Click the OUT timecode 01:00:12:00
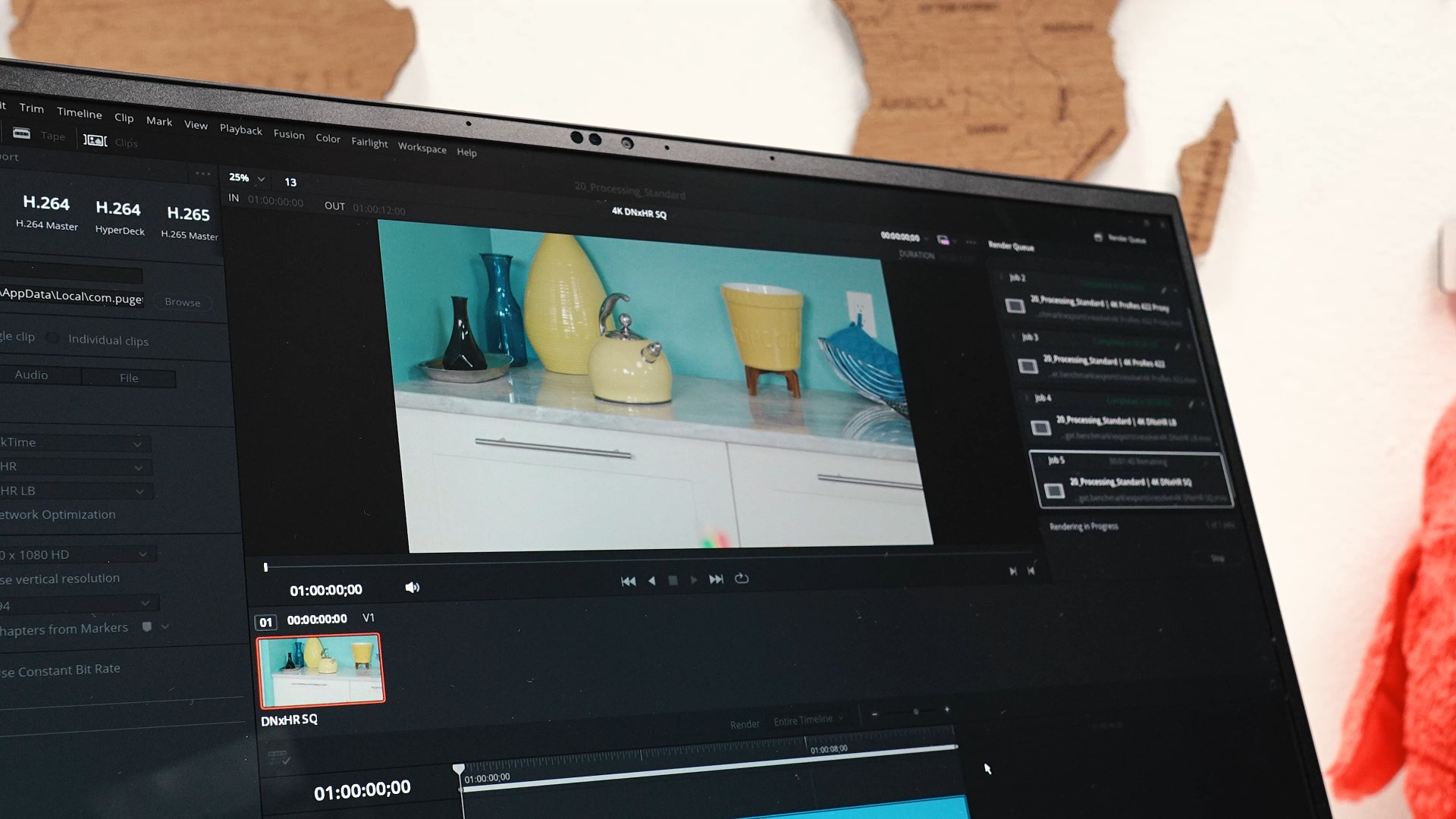Viewport: 1456px width, 819px height. tap(378, 209)
